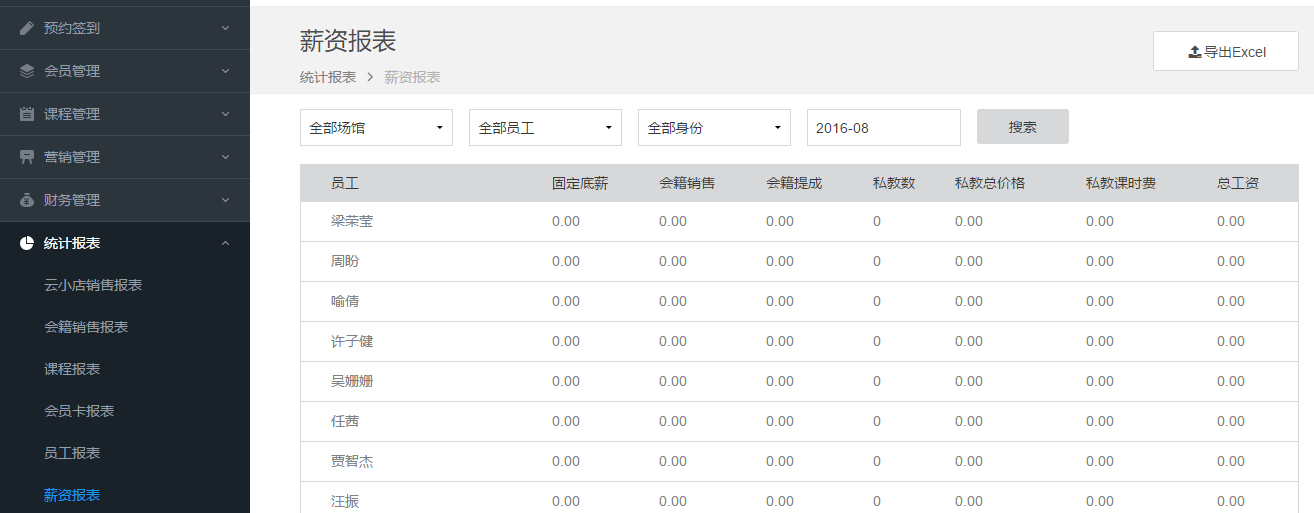
Task: Open the 会员管理 sidebar menu
Action: coord(125,71)
